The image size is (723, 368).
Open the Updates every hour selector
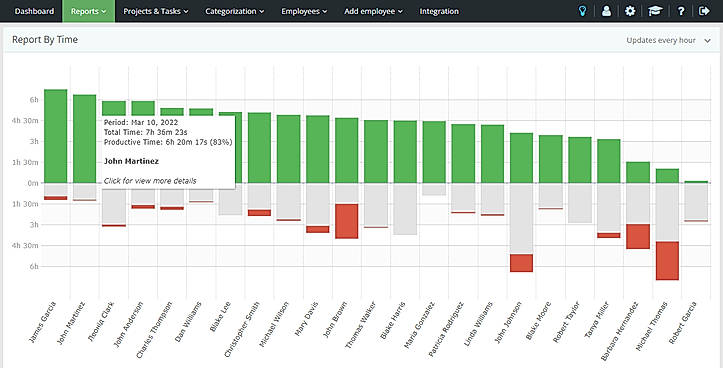[668, 40]
